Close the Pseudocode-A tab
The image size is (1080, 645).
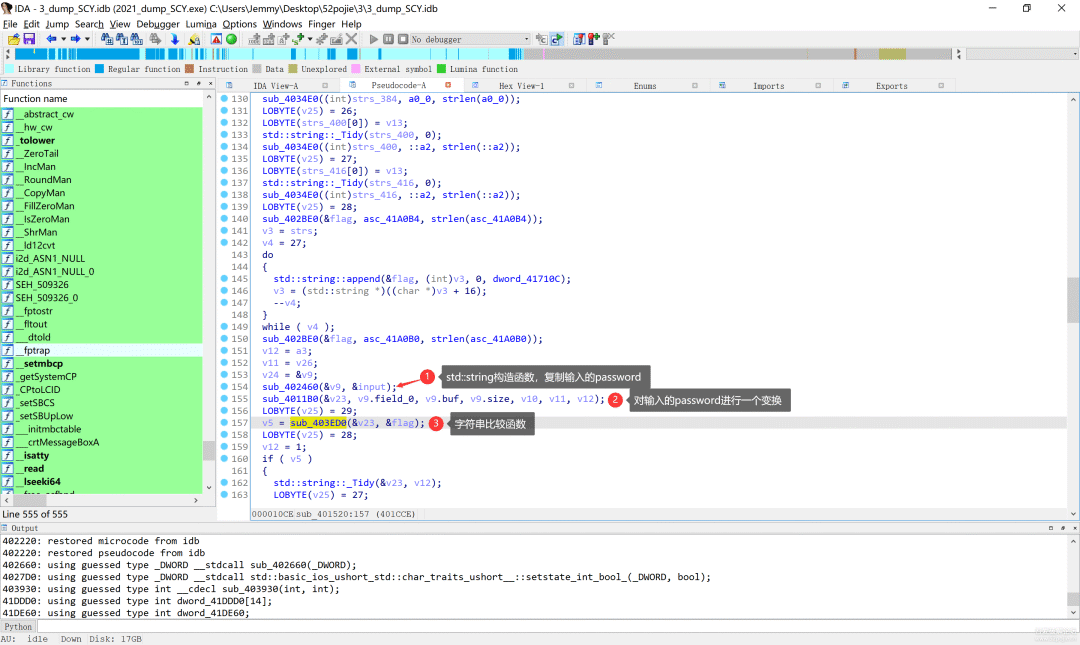[x=448, y=86]
